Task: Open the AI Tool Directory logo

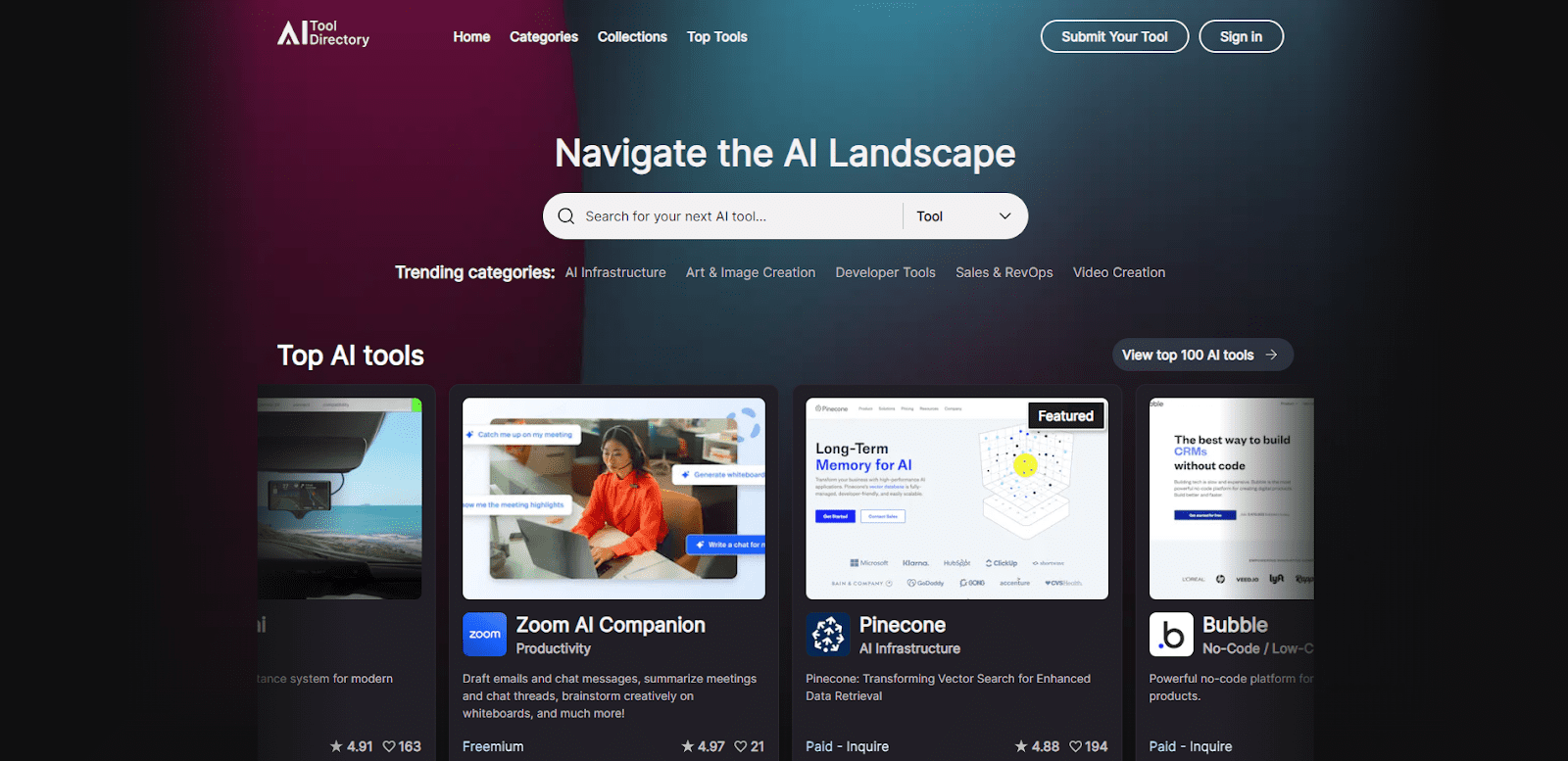Action: pos(323,33)
